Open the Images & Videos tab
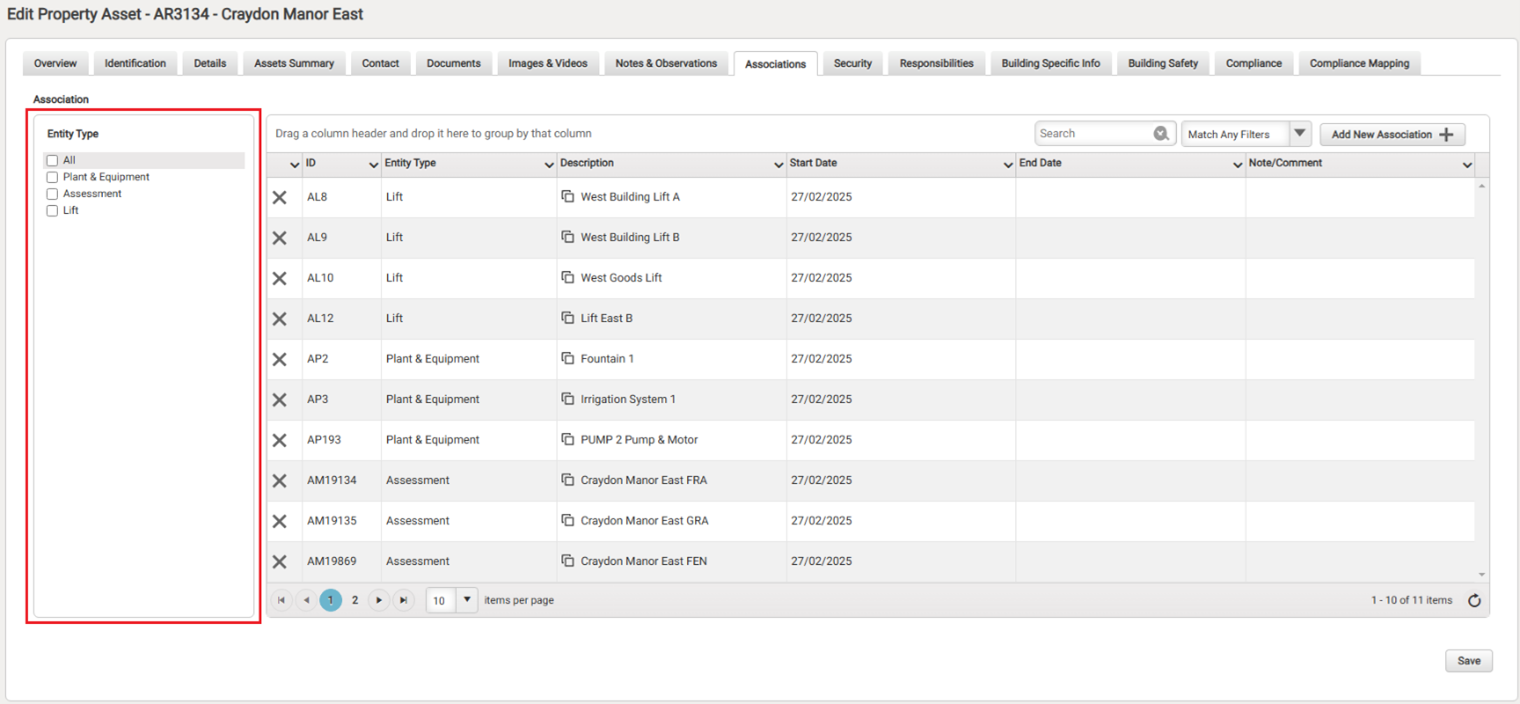This screenshot has height=704, width=1520. (548, 63)
